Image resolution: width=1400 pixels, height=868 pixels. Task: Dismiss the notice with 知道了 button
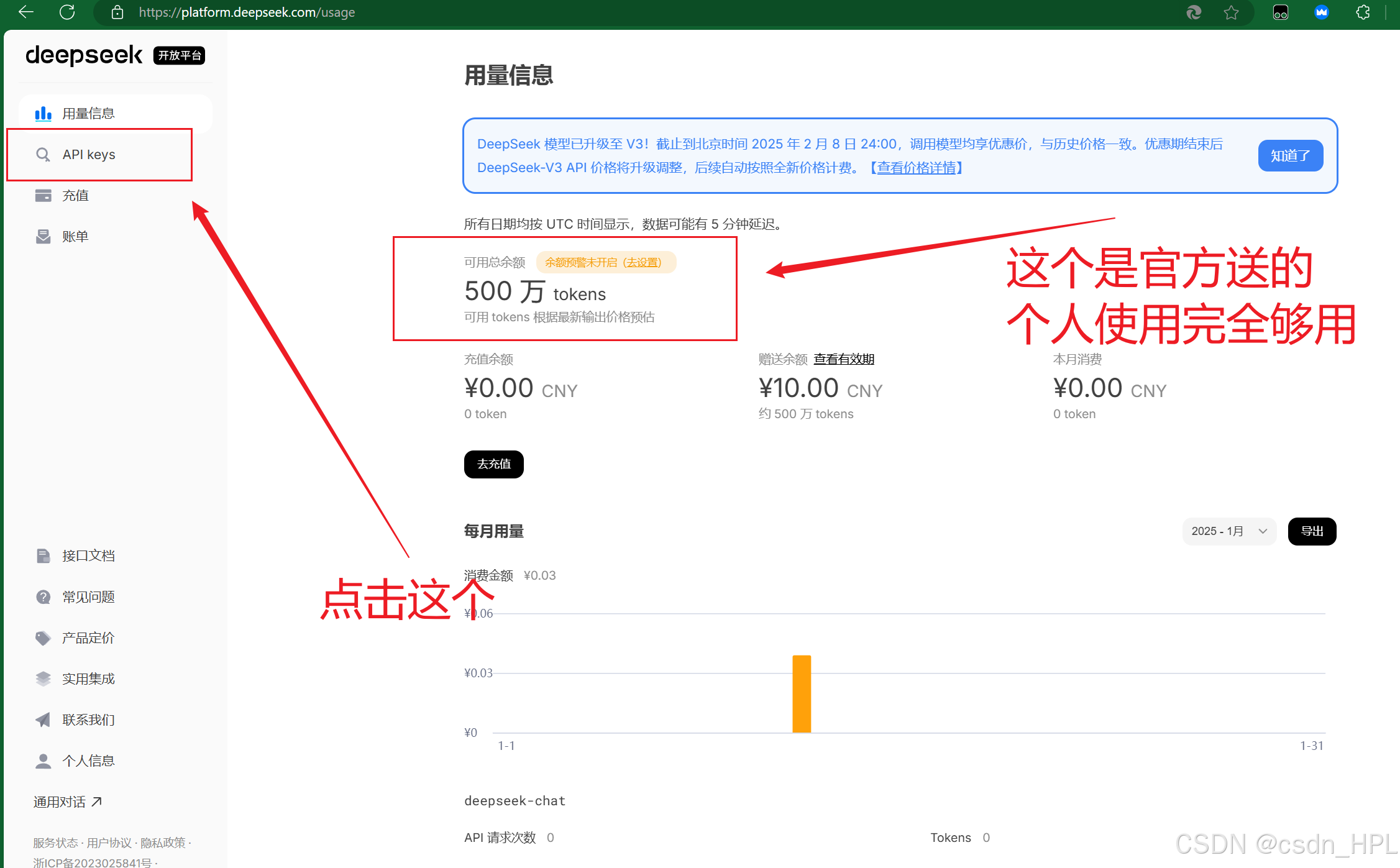click(x=1290, y=155)
